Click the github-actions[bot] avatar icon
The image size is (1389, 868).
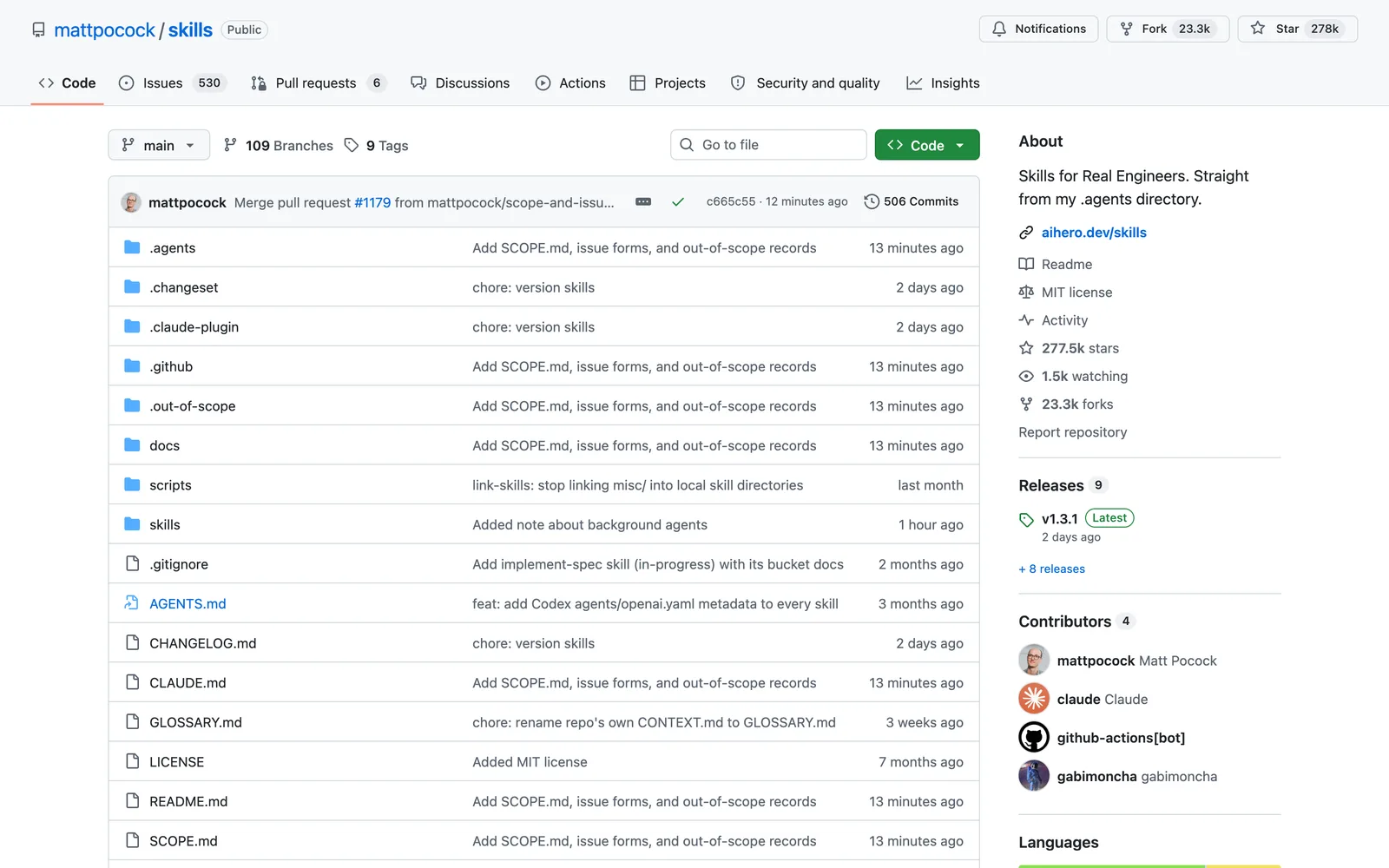[x=1034, y=738]
